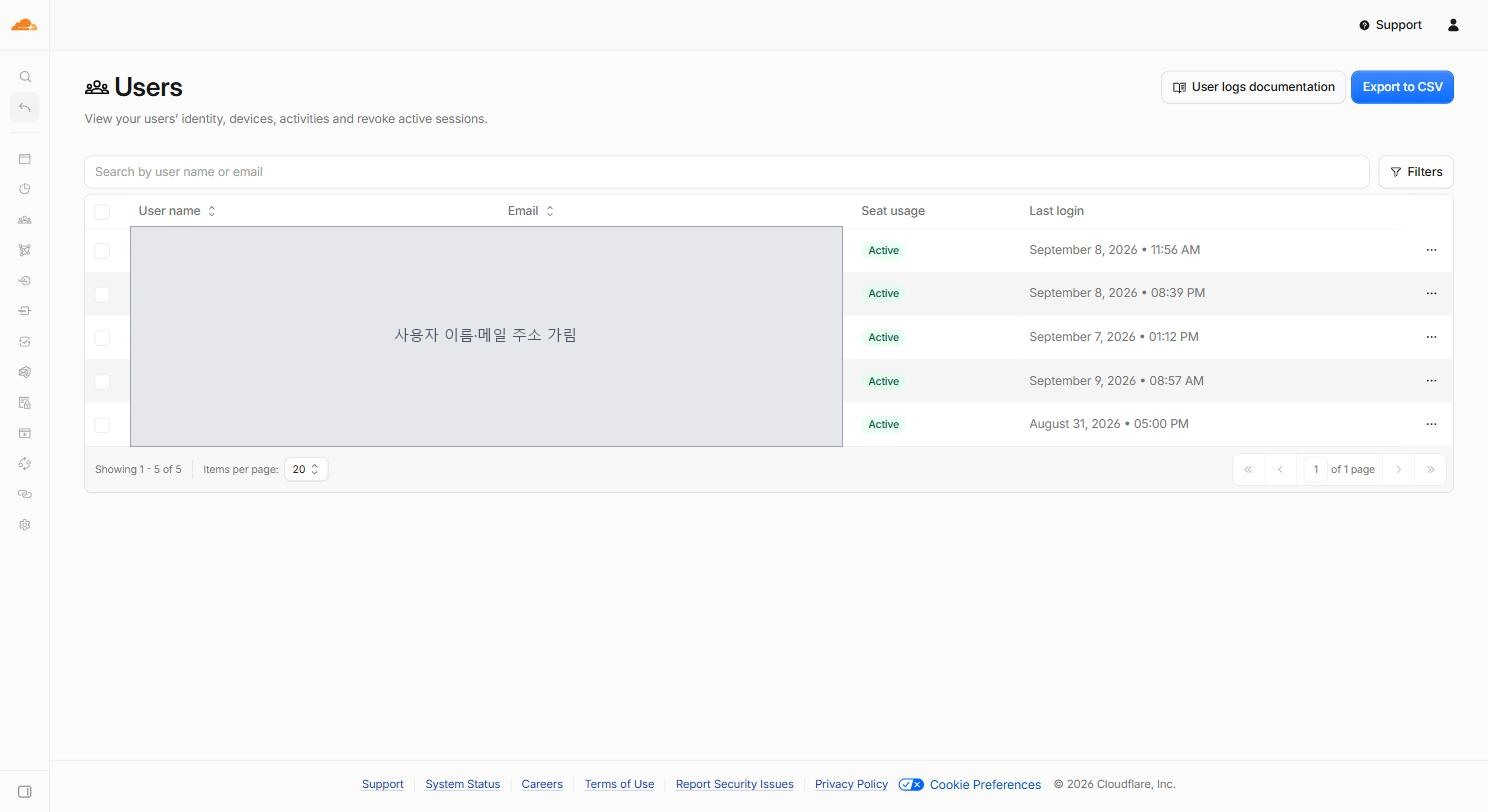Open the users group icon in the sidebar

coord(25,220)
